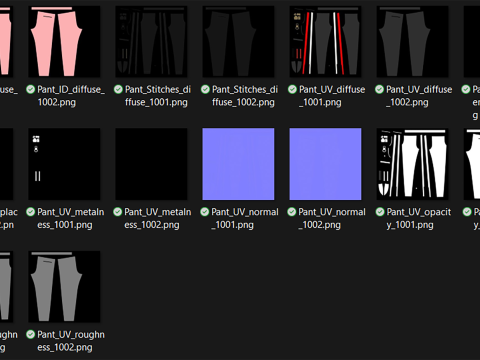
Task: Select the Pant_Stitches_diffuse_1002.png thumbnail
Action: point(238,41)
